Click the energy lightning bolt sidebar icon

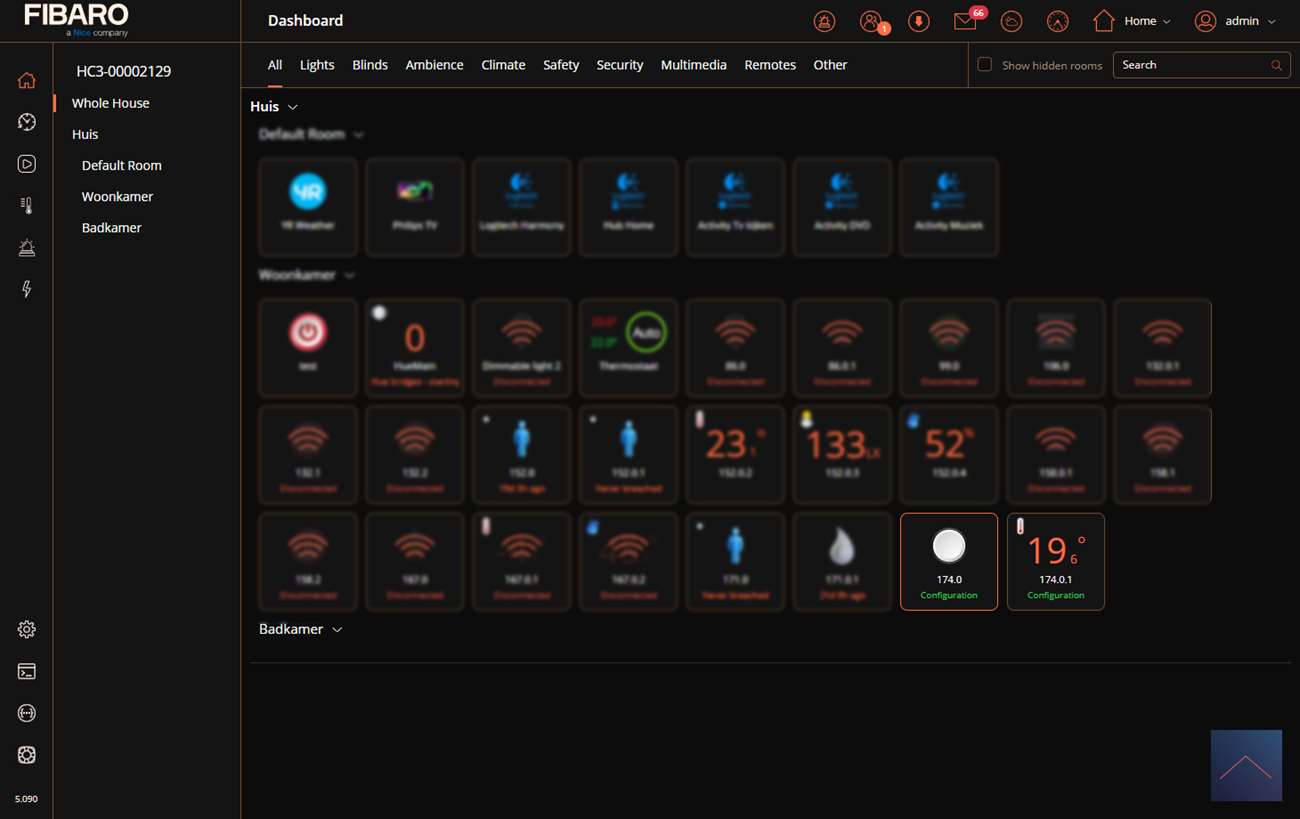coord(27,289)
